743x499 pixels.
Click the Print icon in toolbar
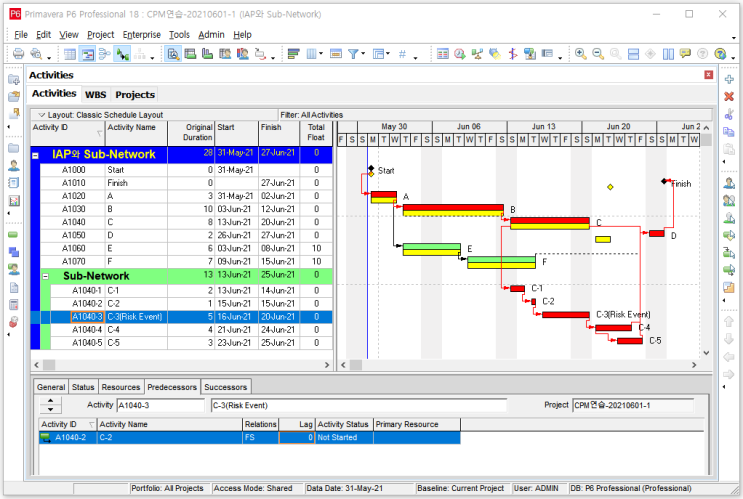(18, 54)
